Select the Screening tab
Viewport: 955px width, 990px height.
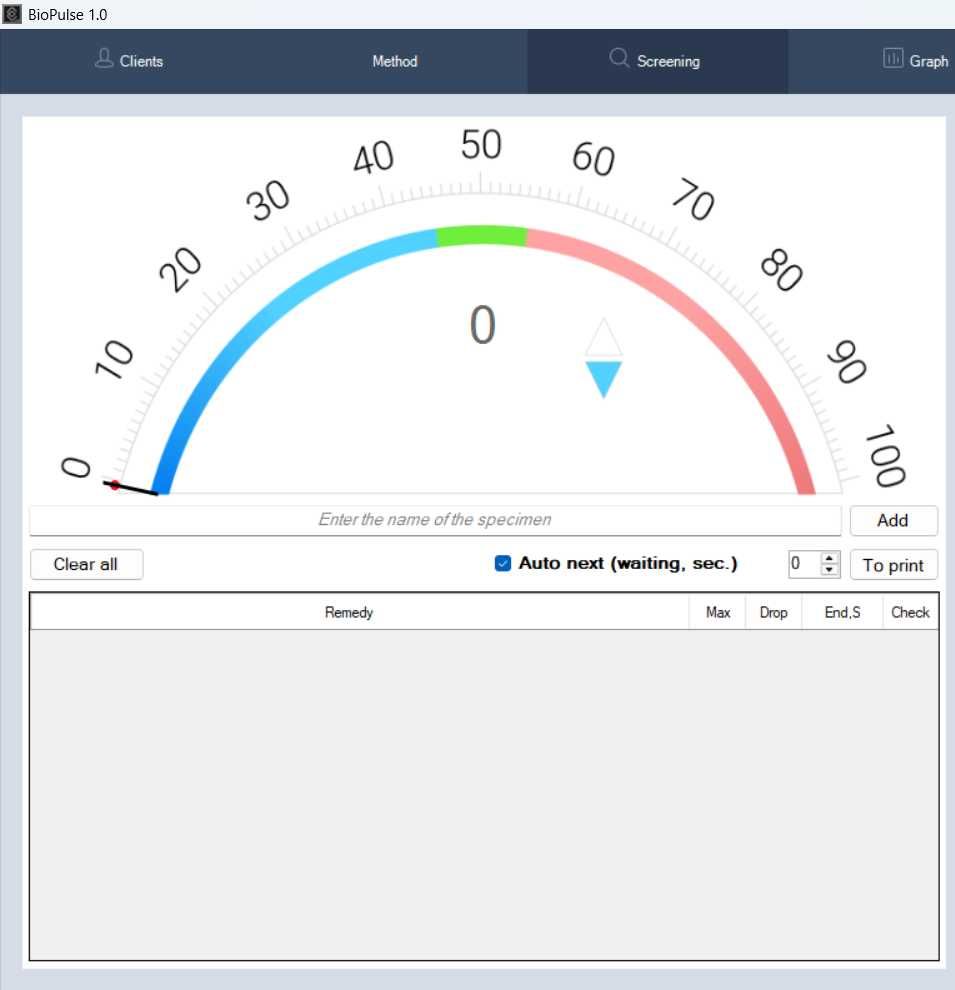(657, 61)
